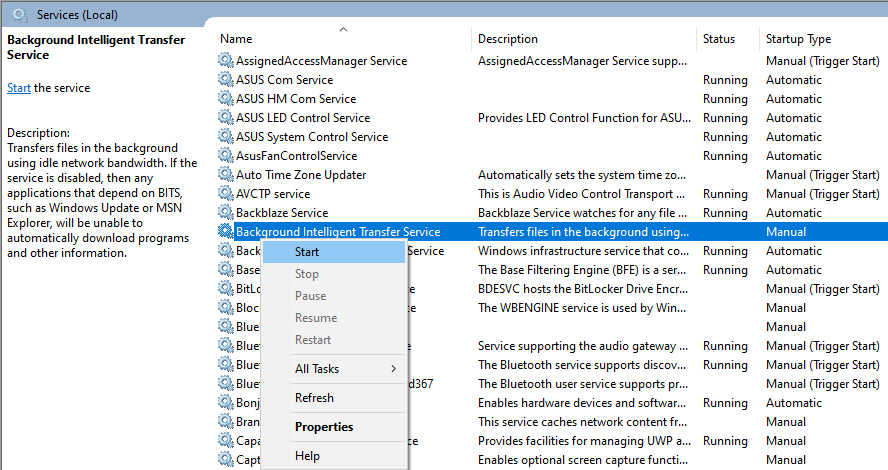
Task: Click the gear icon beside AssignedAccessManager Service
Action: pyautogui.click(x=225, y=61)
